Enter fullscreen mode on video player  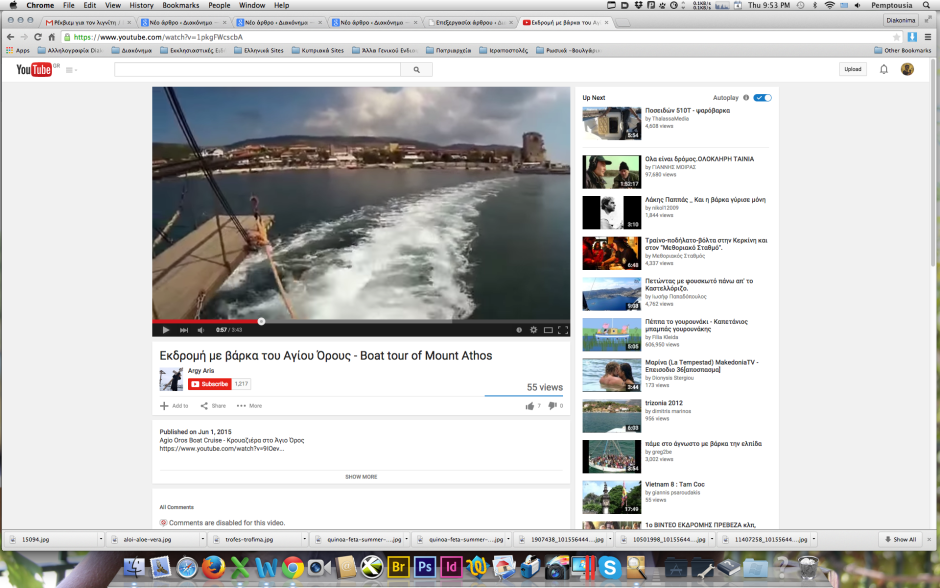(562, 330)
